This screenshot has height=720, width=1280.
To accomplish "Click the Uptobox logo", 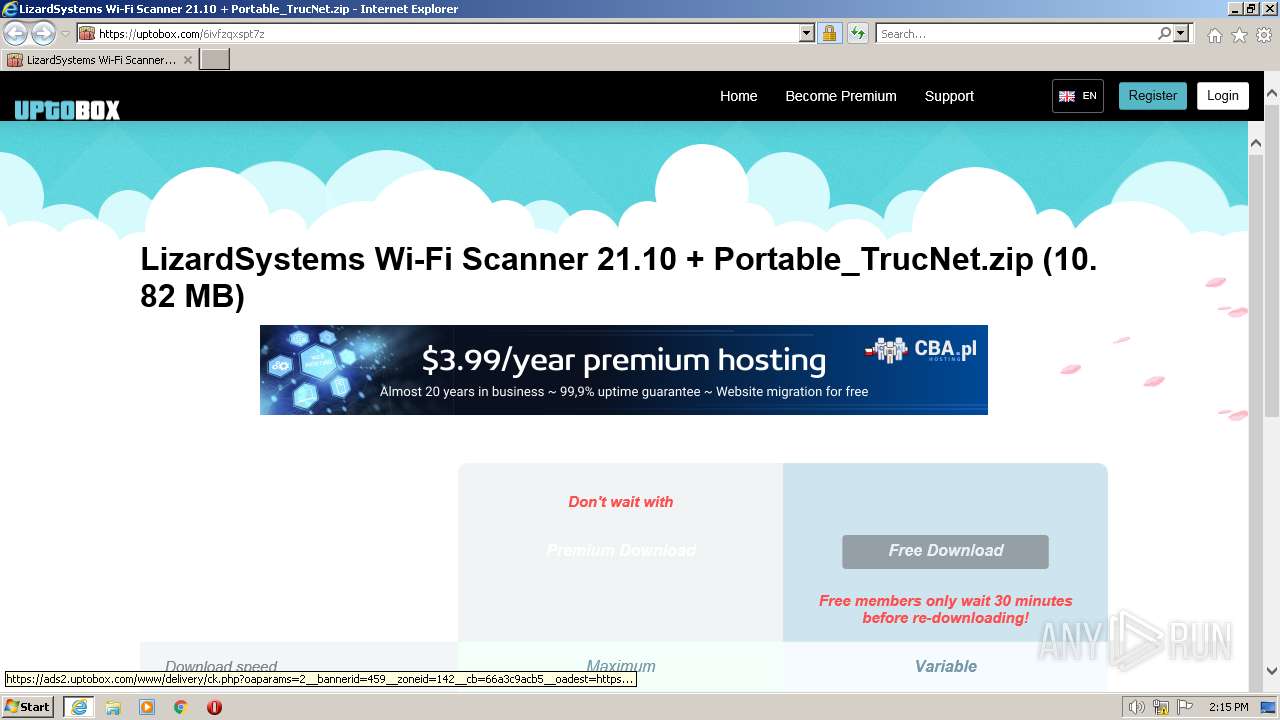I will point(67,109).
